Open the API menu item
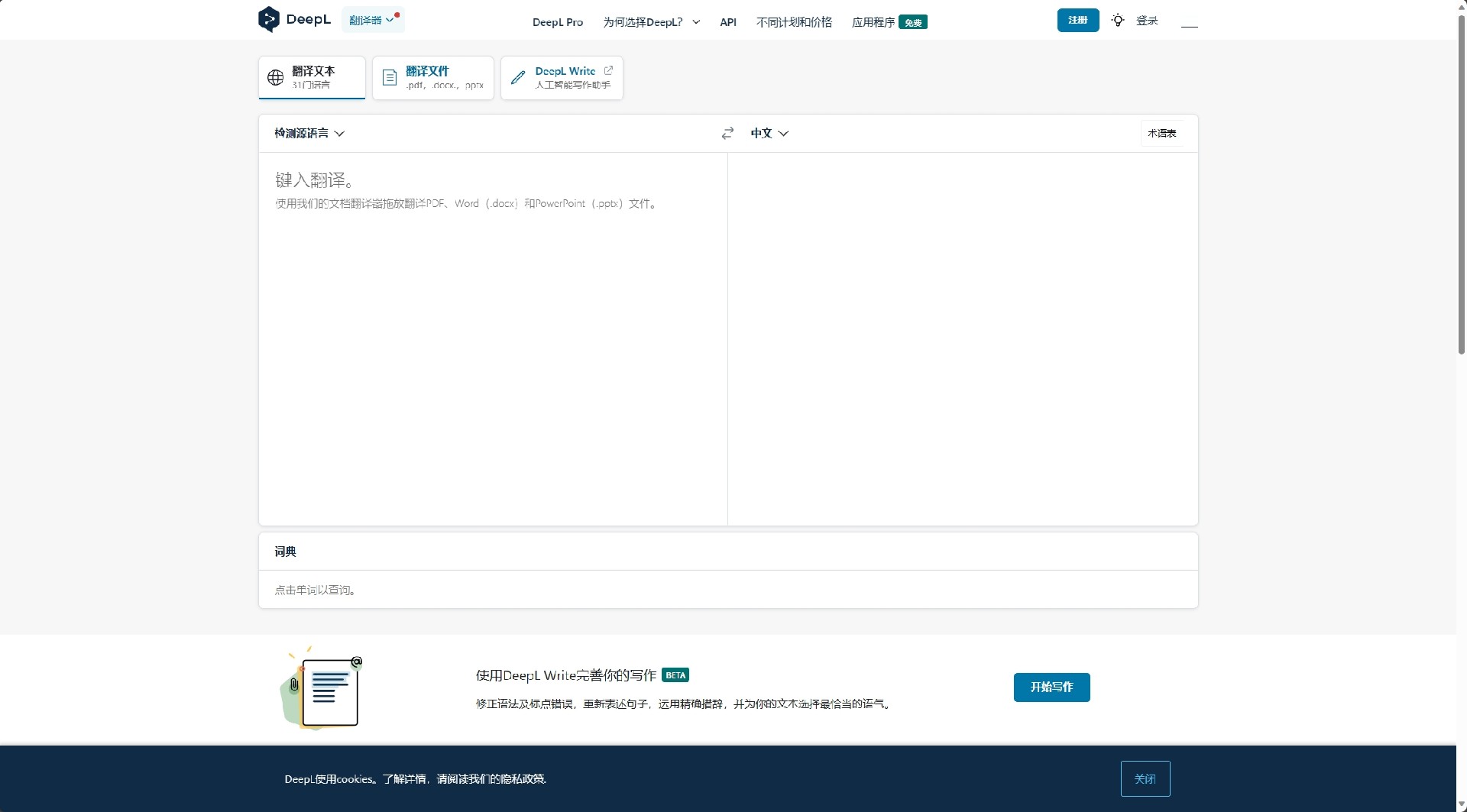This screenshot has height=812, width=1467. [x=728, y=22]
